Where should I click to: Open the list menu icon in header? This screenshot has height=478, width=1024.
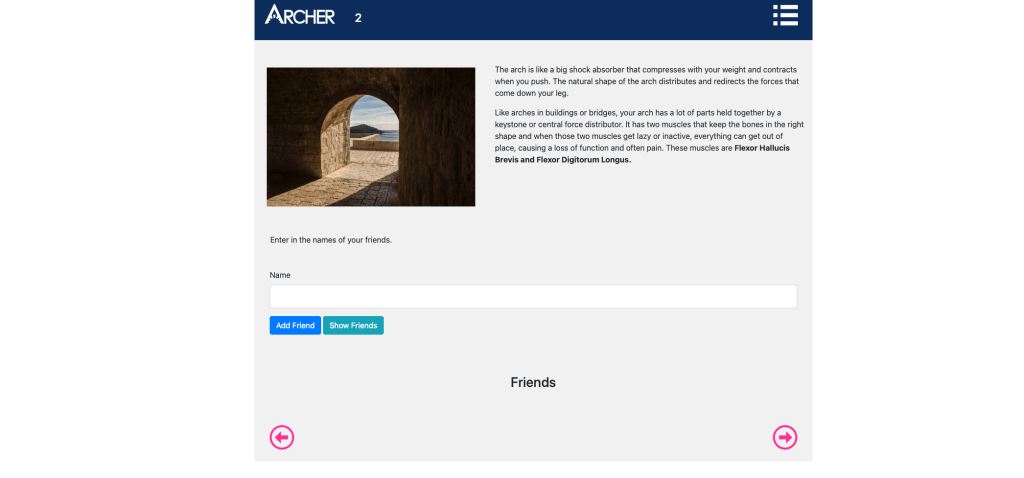click(785, 15)
